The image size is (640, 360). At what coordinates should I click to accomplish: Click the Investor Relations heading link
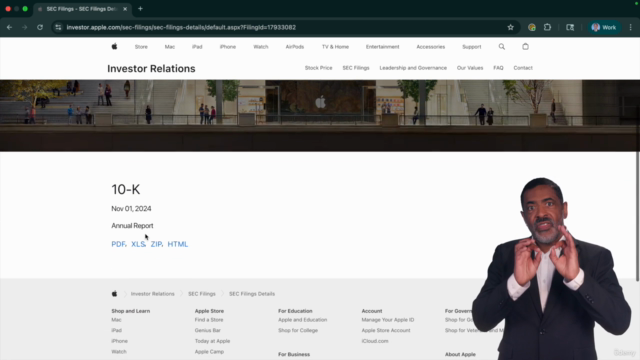[x=151, y=69]
